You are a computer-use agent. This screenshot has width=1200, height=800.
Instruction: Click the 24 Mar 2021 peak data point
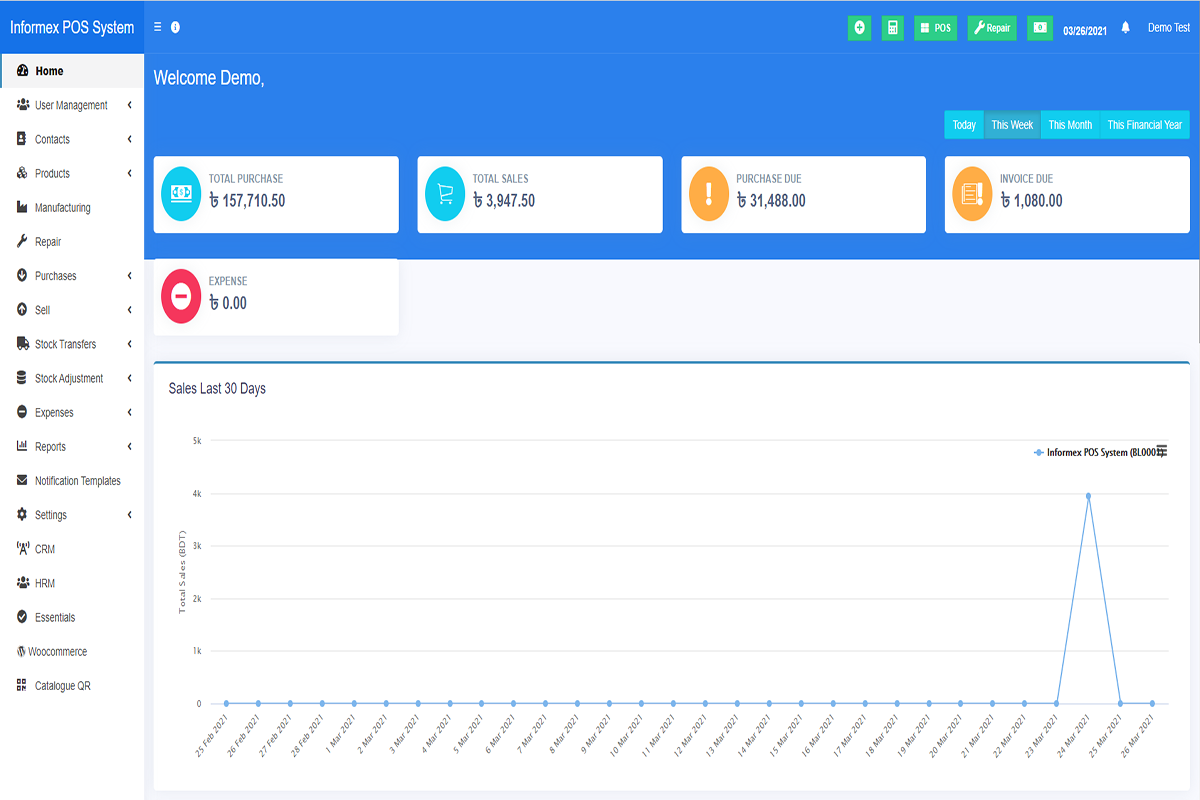[x=1088, y=496]
